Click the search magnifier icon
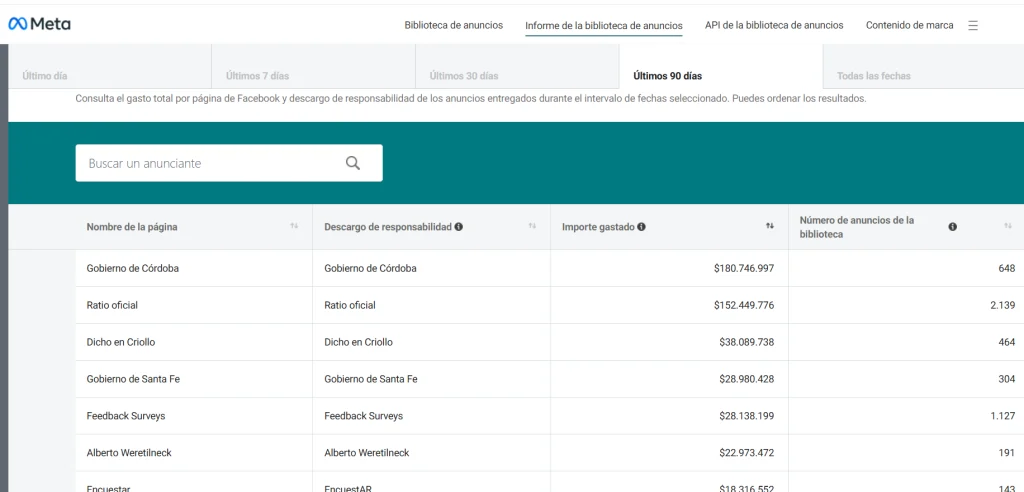Image resolution: width=1024 pixels, height=492 pixels. tap(352, 163)
